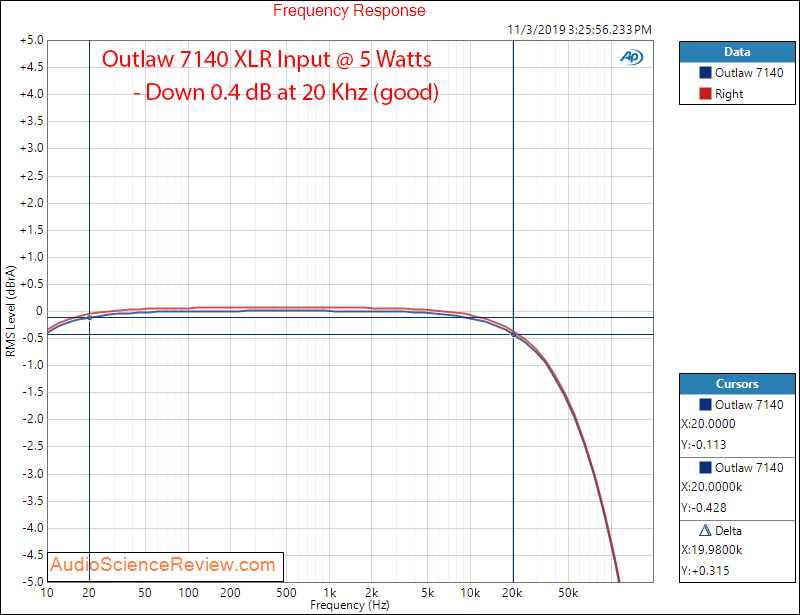Screen dimensions: 800x615
Task: Click the 20k tick label on the frequency axis
Action: pyautogui.click(x=512, y=593)
